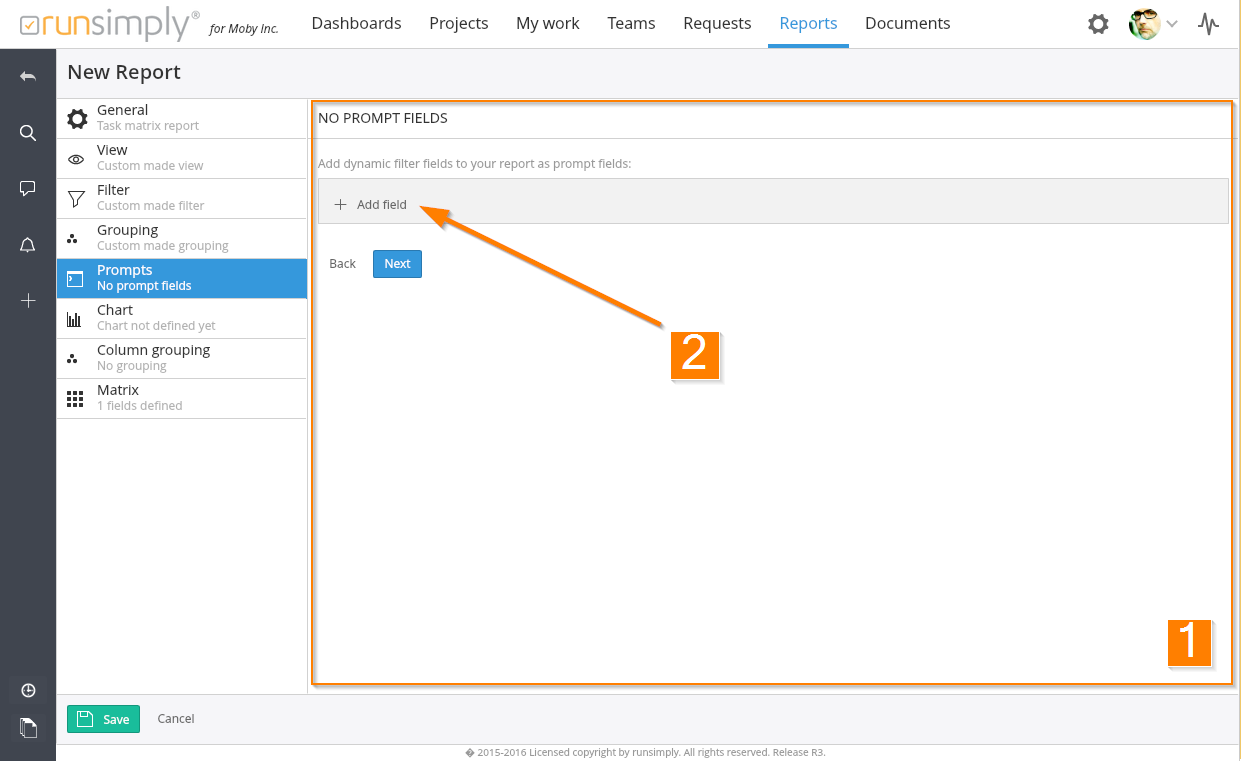
Task: Open settings gear in top bar
Action: [1098, 24]
